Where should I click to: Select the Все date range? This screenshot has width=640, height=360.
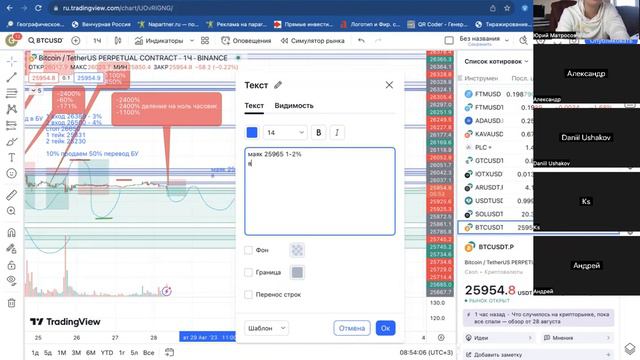pyautogui.click(x=149, y=352)
